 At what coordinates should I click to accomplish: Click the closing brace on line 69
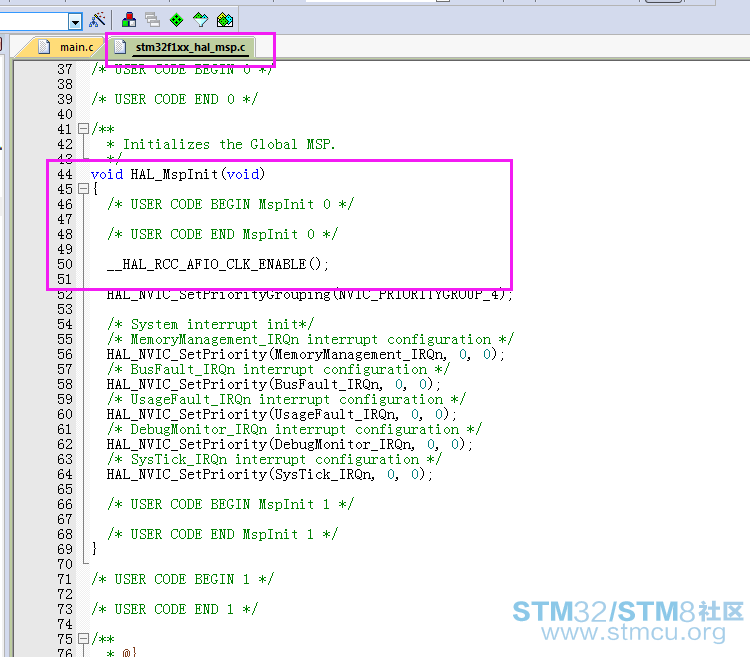94,548
